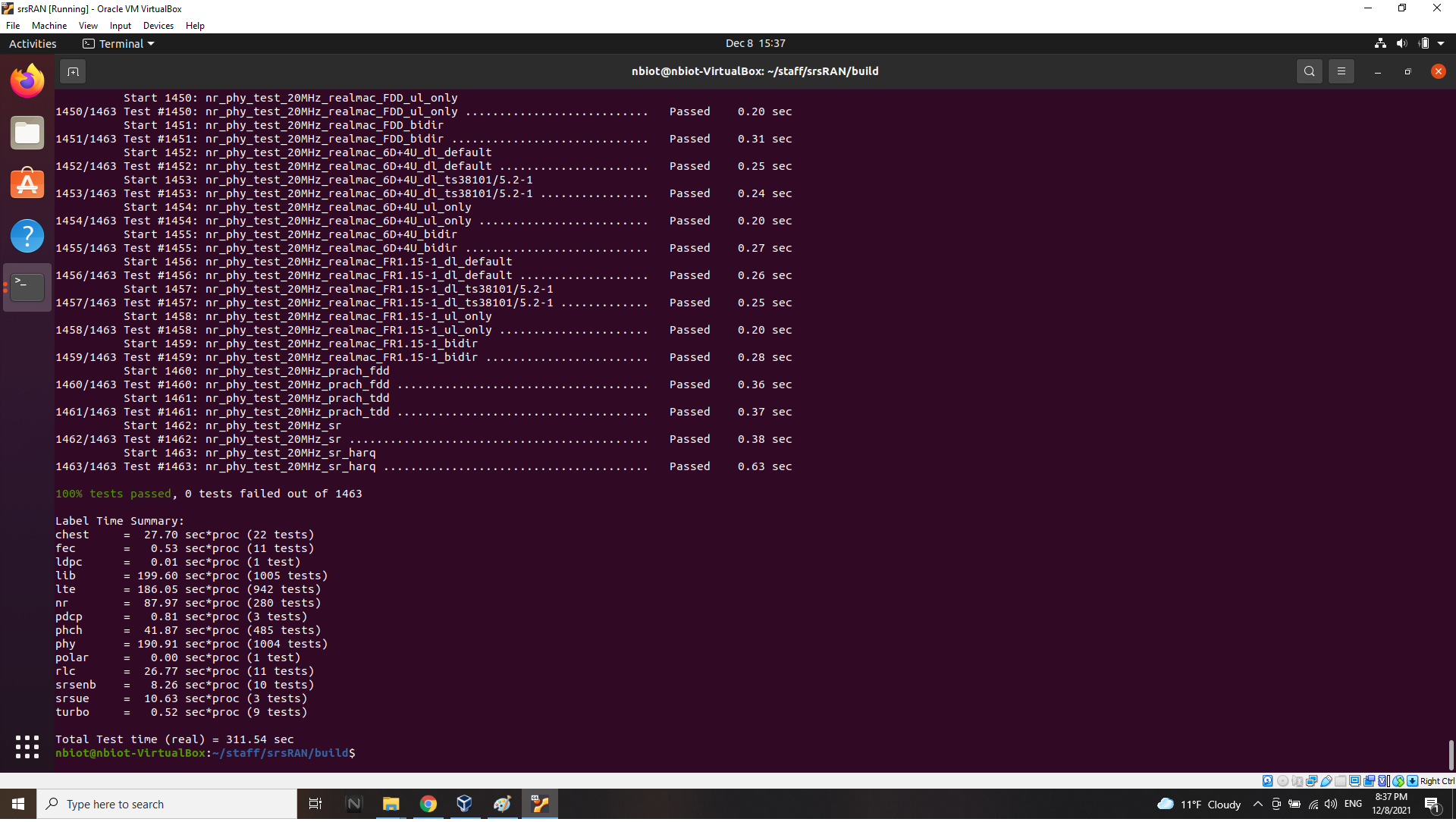Open the Machine menu
Screen dimensions: 1456x822
(49, 25)
